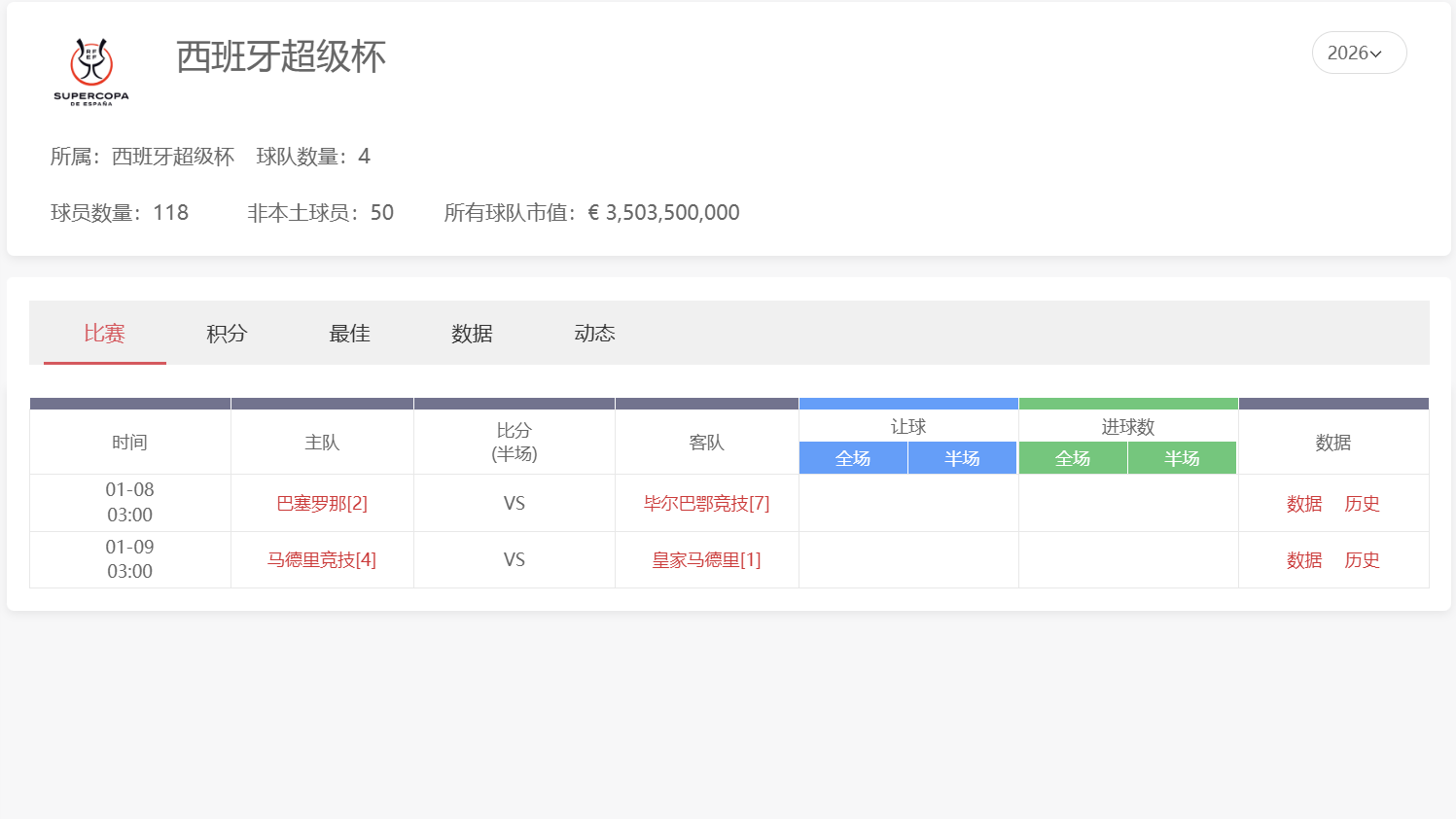
Task: Select 半场 under the 进球数 column
Action: click(1182, 457)
